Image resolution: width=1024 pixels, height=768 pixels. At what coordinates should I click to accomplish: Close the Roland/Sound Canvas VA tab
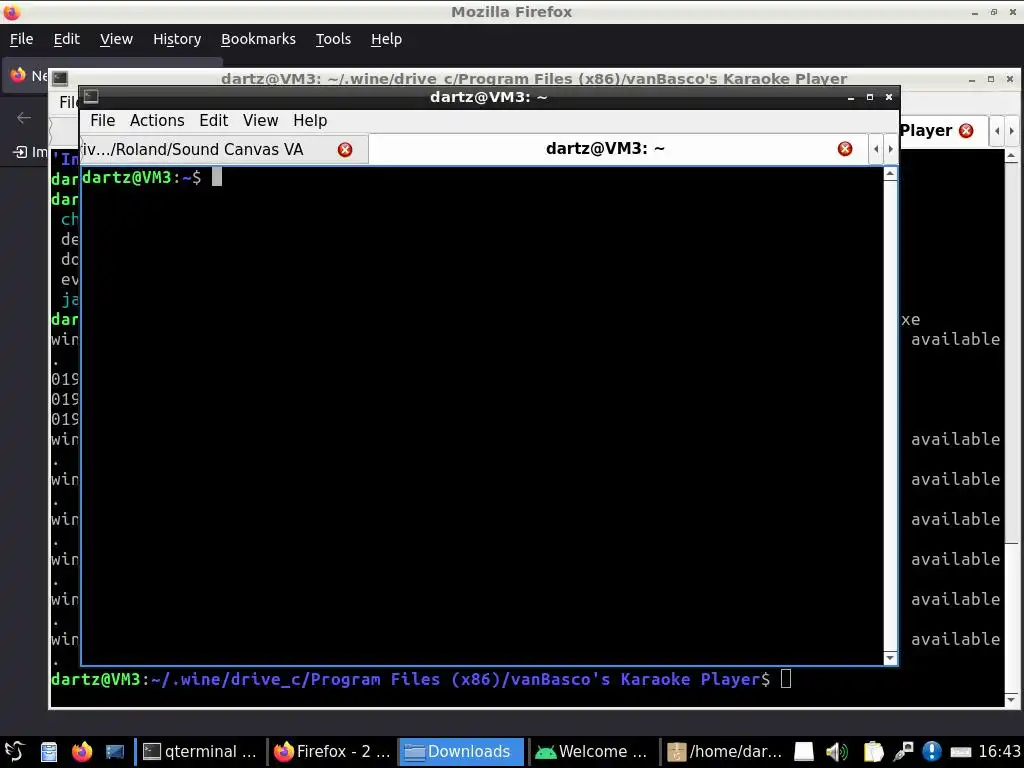point(345,150)
